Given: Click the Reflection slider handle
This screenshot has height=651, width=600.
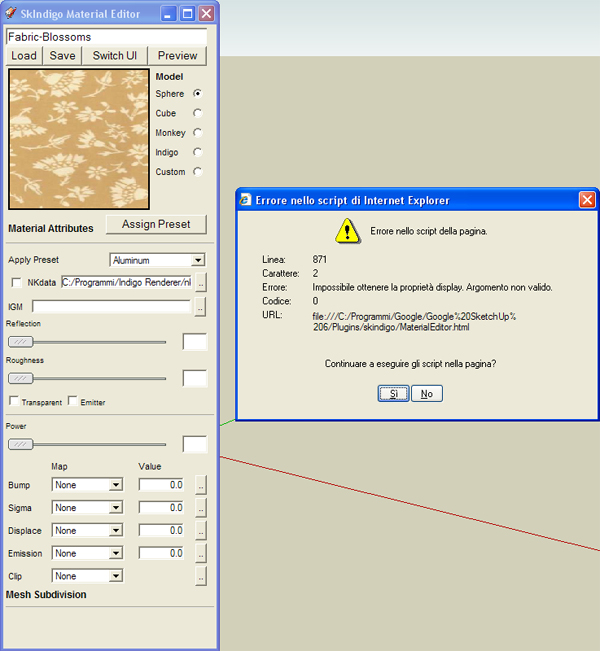Looking at the screenshot, I should [x=21, y=342].
